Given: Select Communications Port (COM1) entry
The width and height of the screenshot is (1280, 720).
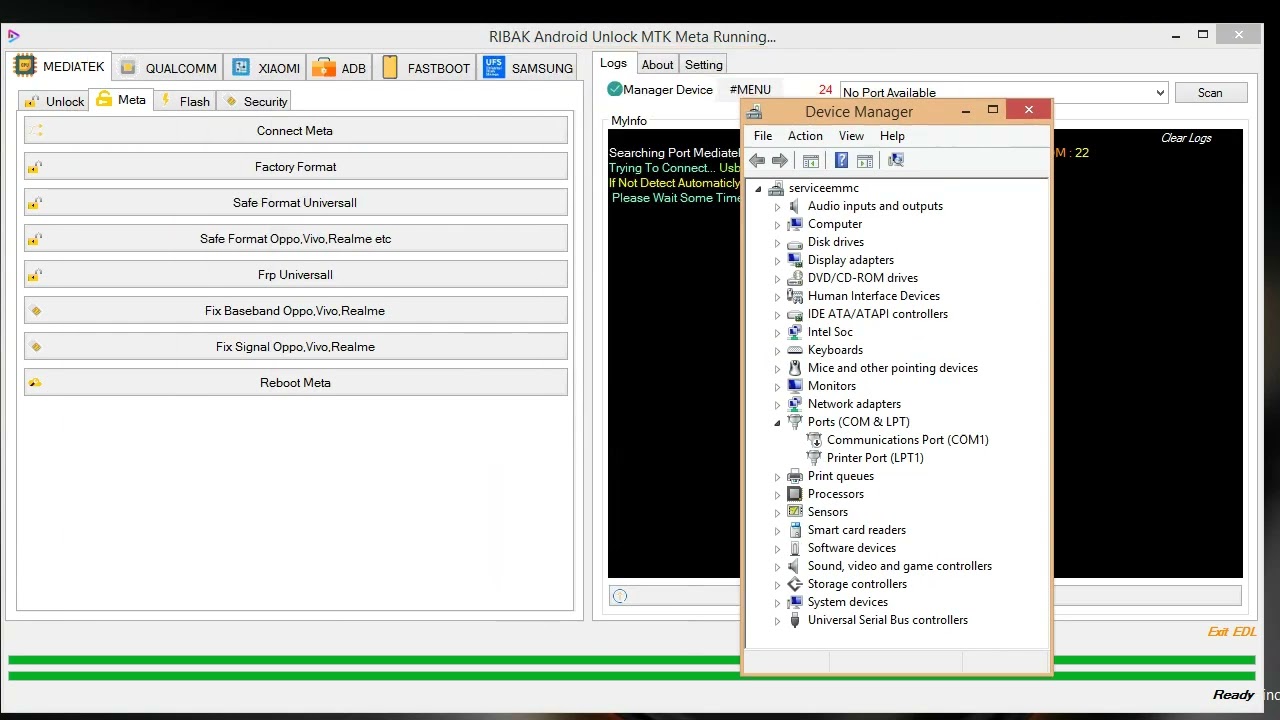Looking at the screenshot, I should coord(907,440).
